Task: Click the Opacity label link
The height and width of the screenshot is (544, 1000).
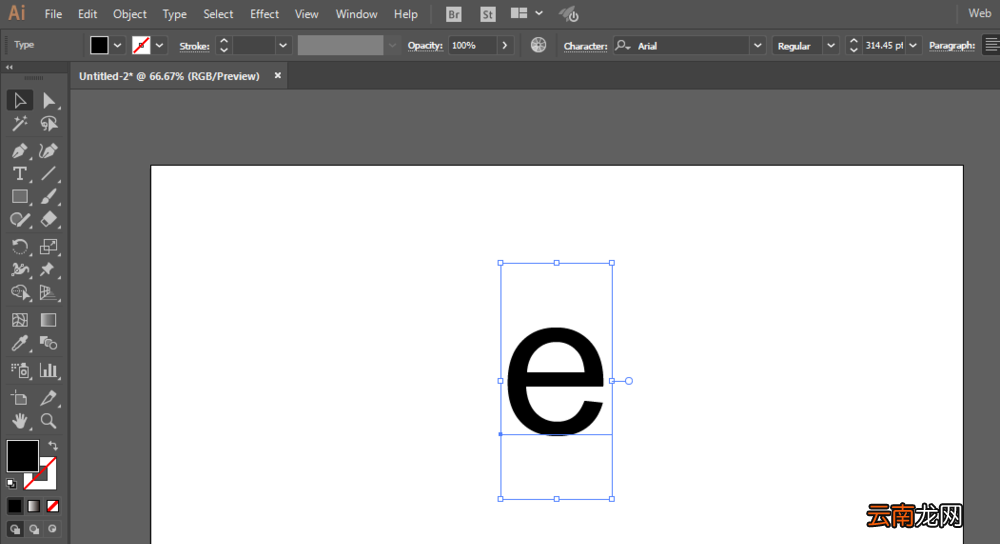Action: (425, 45)
